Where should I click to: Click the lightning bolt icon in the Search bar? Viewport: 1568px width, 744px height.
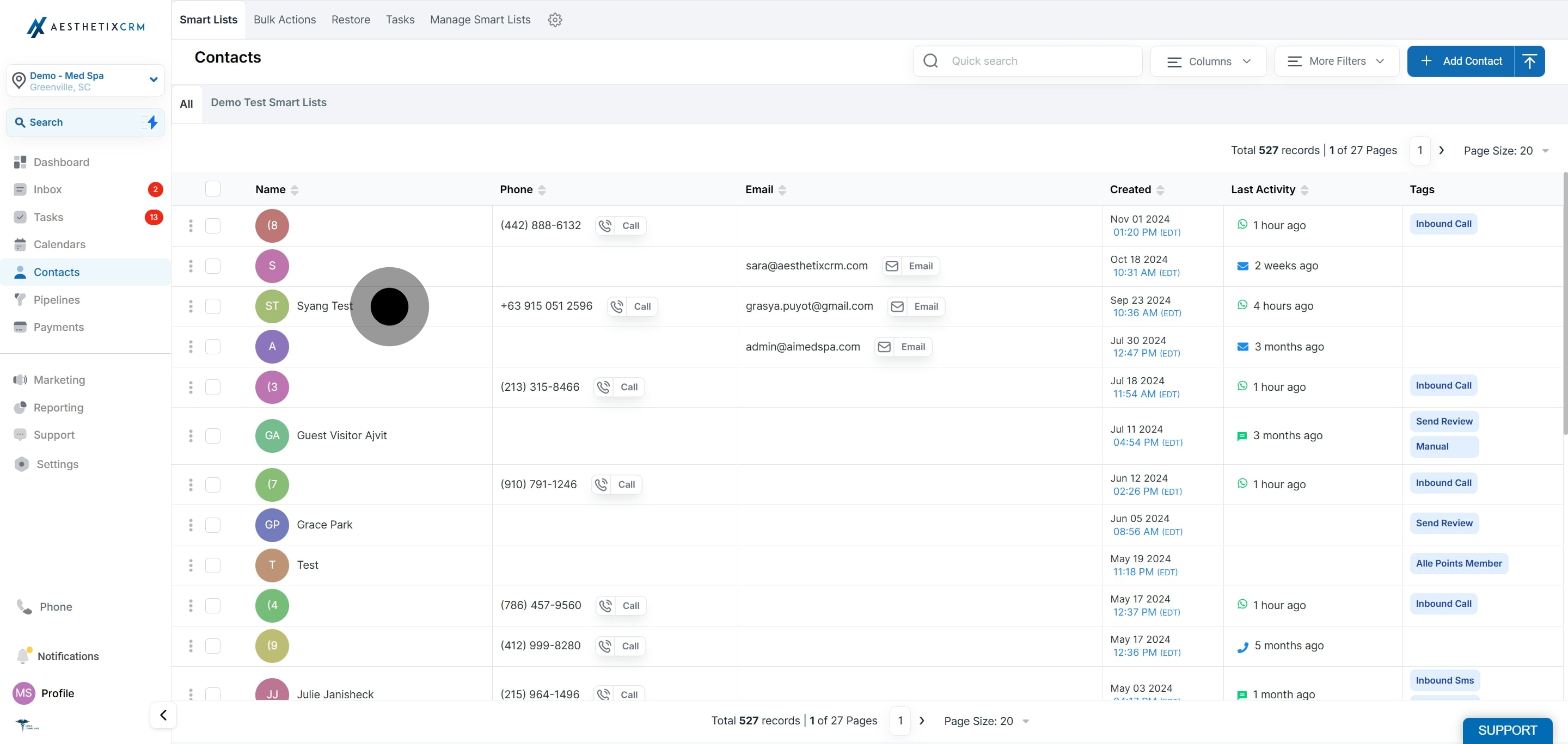[152, 122]
